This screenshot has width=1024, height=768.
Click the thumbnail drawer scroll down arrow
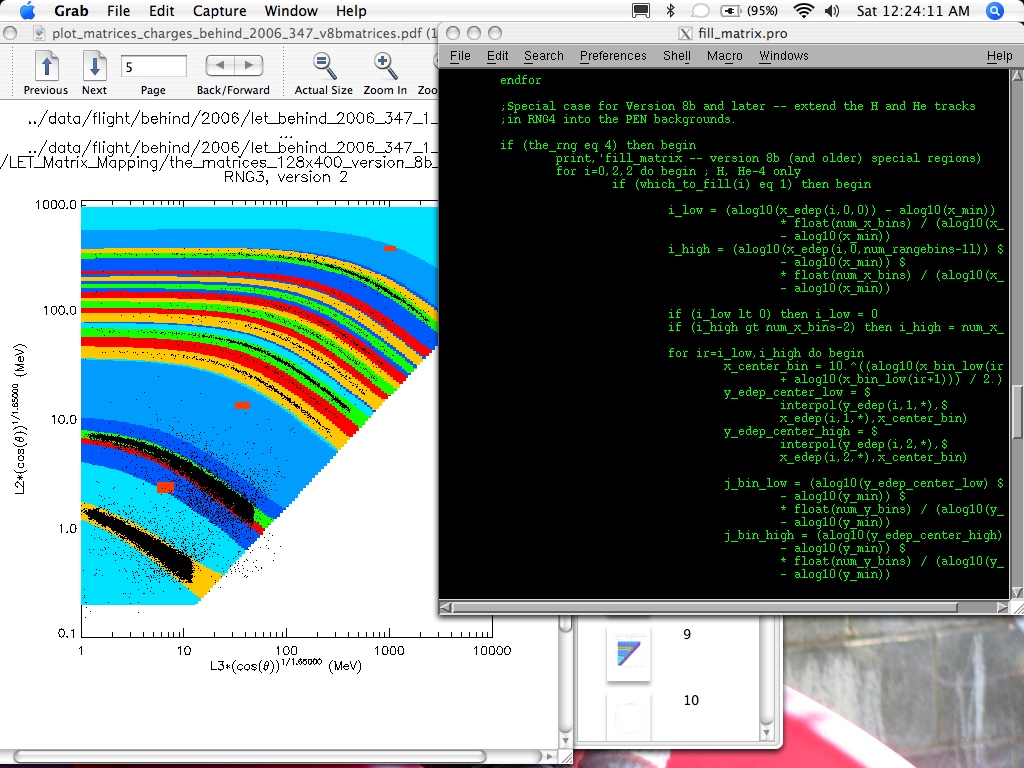coord(767,733)
